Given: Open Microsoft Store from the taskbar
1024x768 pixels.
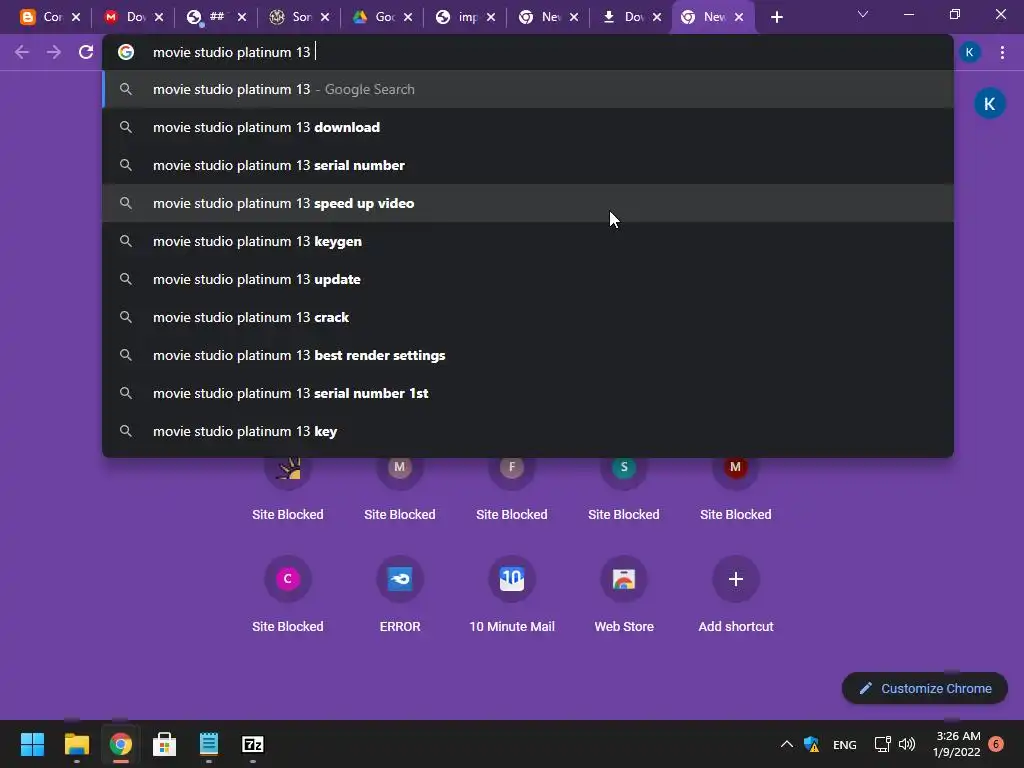Looking at the screenshot, I should pos(165,744).
